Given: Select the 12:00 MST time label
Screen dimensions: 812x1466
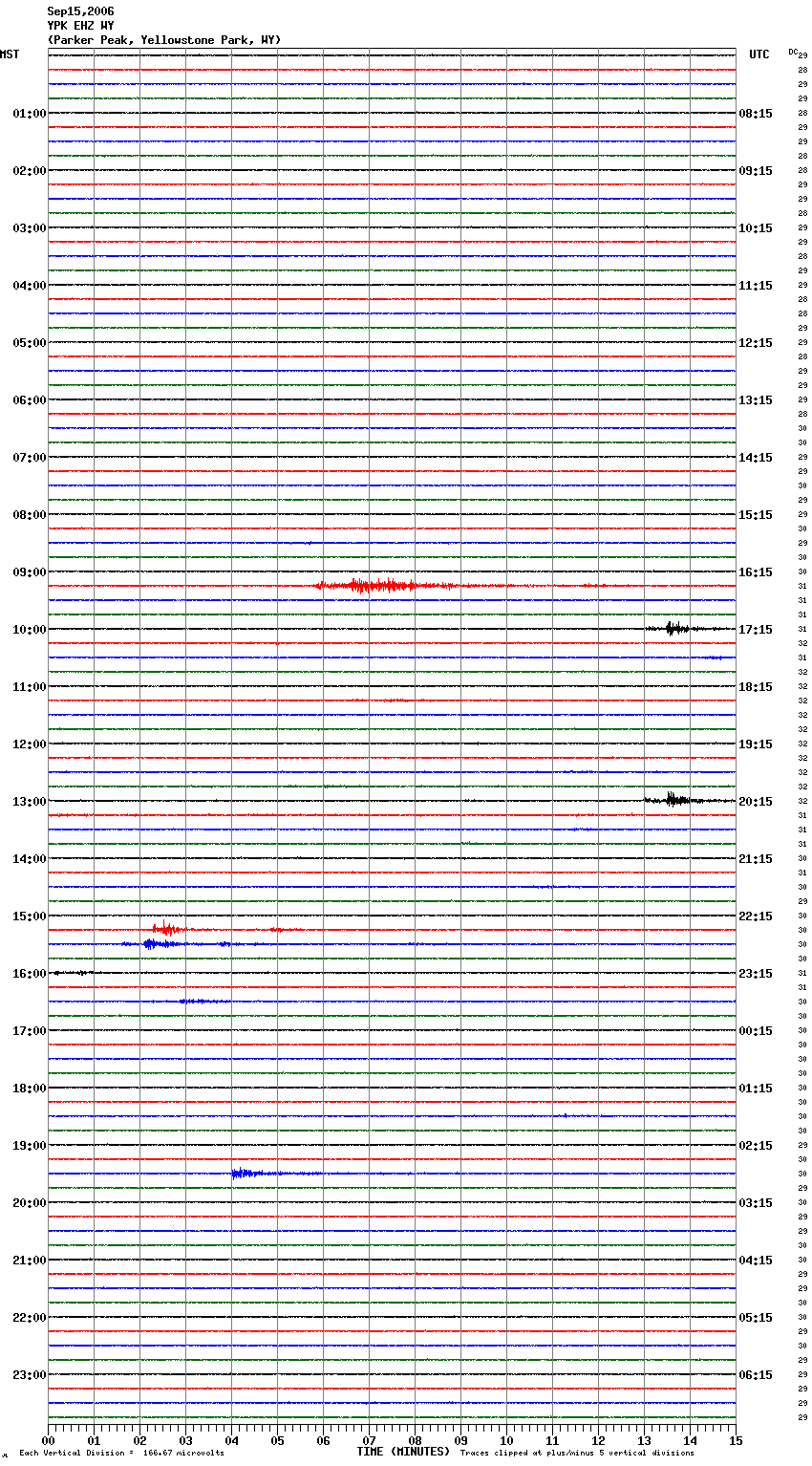Looking at the screenshot, I should [30, 744].
